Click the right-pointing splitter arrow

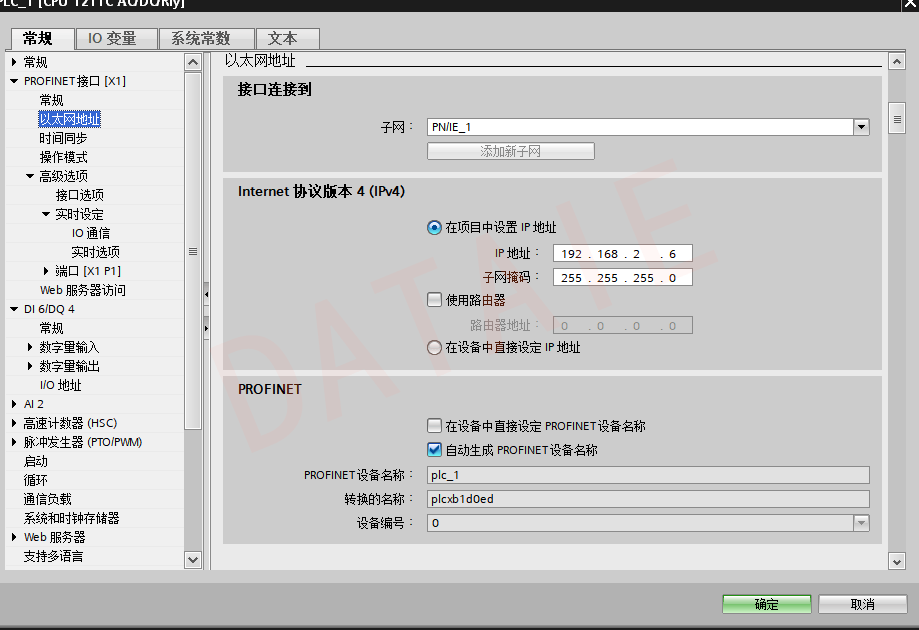click(x=206, y=327)
